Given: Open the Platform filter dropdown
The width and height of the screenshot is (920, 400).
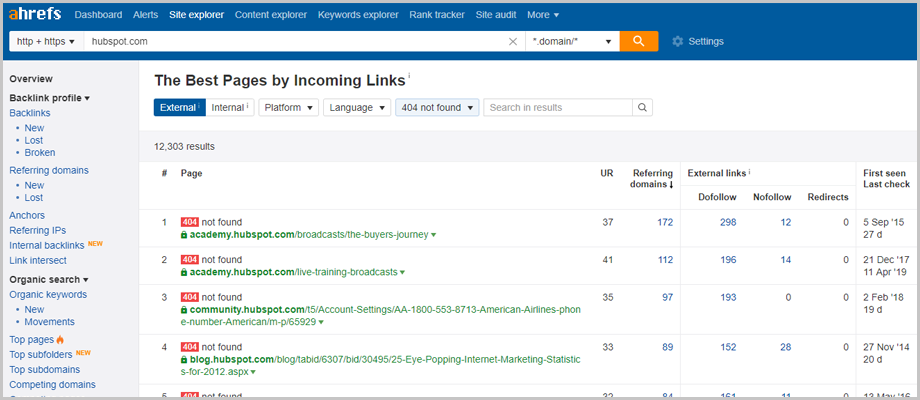Looking at the screenshot, I should coord(289,107).
